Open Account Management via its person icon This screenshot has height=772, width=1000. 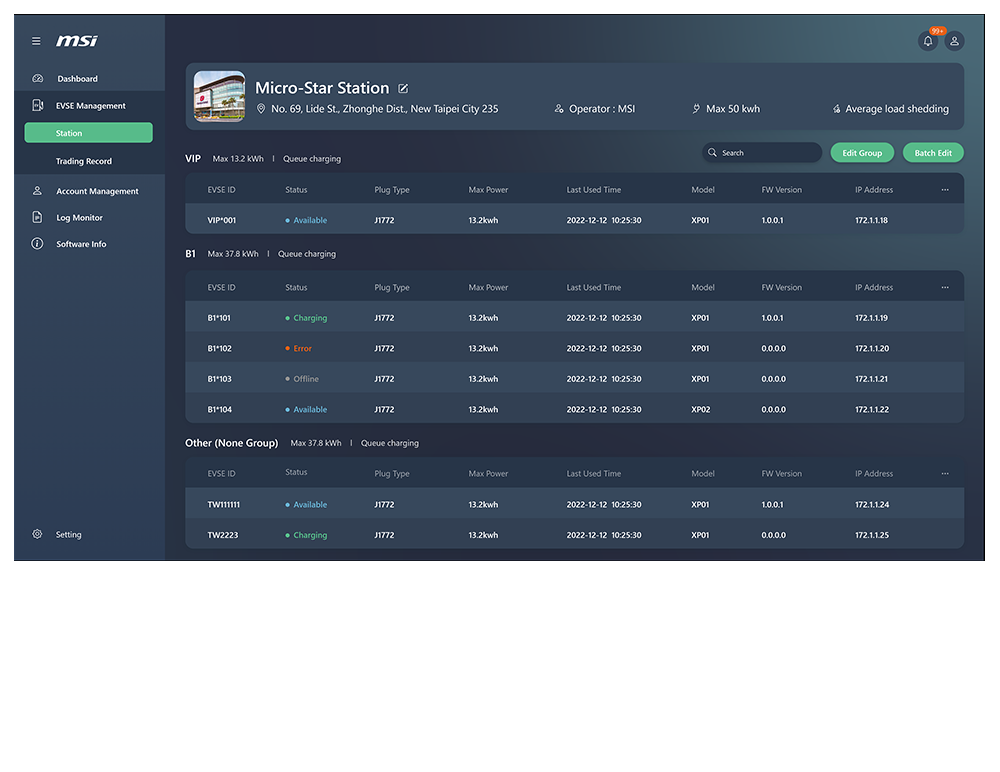[35, 190]
